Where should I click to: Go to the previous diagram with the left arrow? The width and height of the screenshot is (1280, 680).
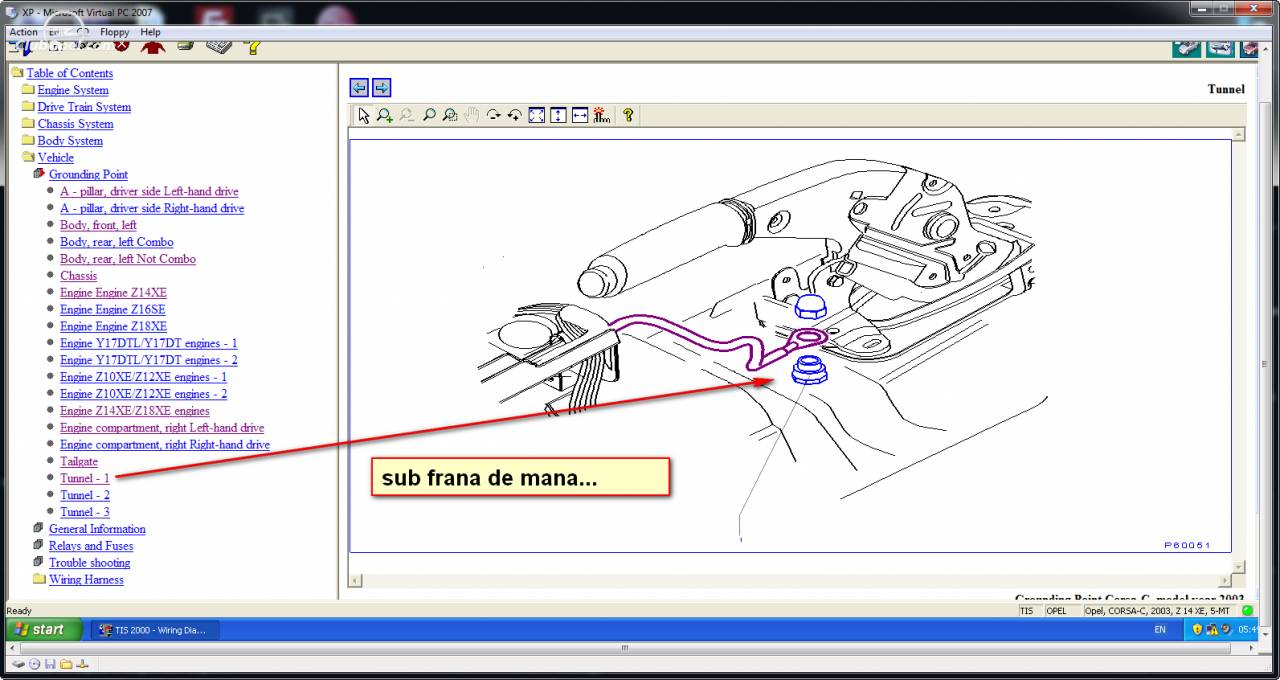[359, 88]
